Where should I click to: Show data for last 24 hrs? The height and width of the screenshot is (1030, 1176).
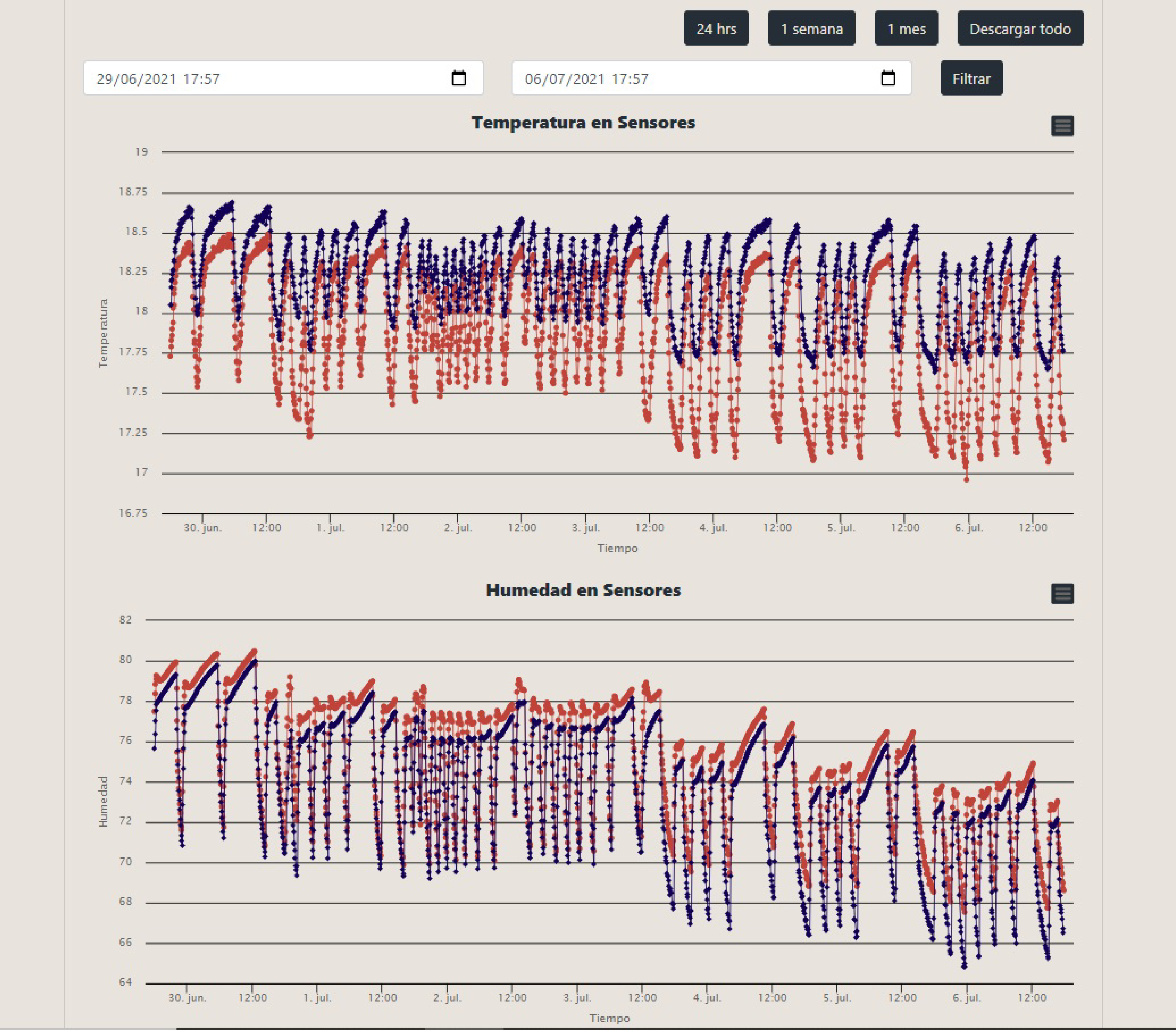pyautogui.click(x=716, y=28)
